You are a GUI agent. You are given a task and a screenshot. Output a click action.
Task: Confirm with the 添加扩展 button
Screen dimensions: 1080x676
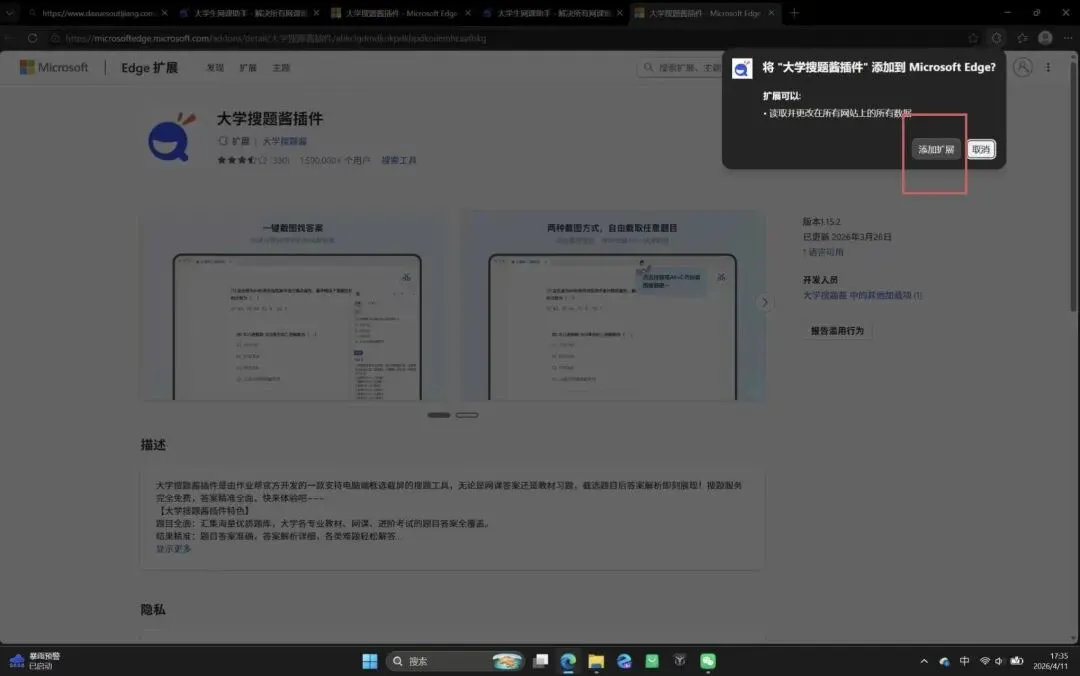coord(935,150)
